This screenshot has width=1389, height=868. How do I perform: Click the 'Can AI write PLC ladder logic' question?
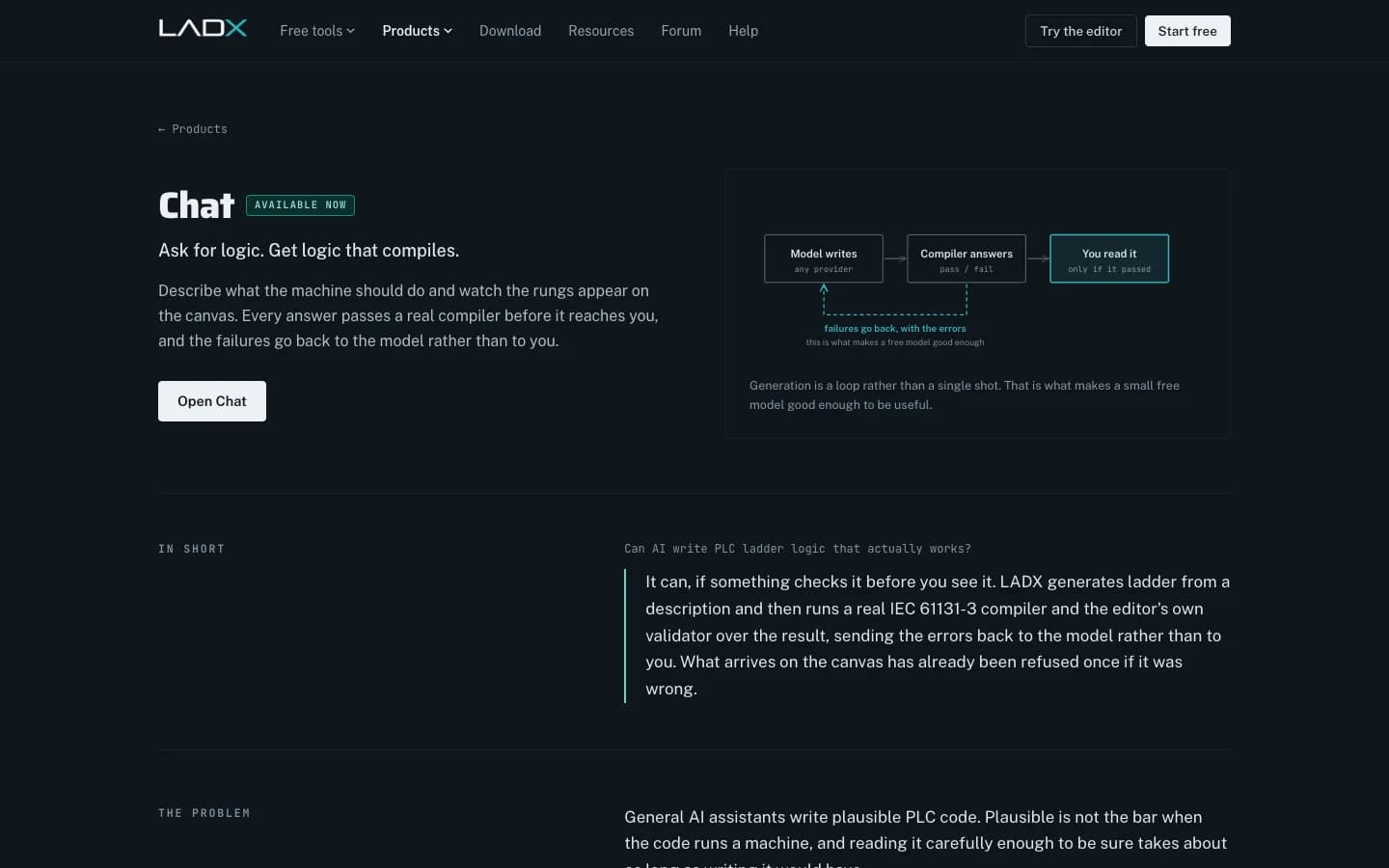[x=798, y=549]
